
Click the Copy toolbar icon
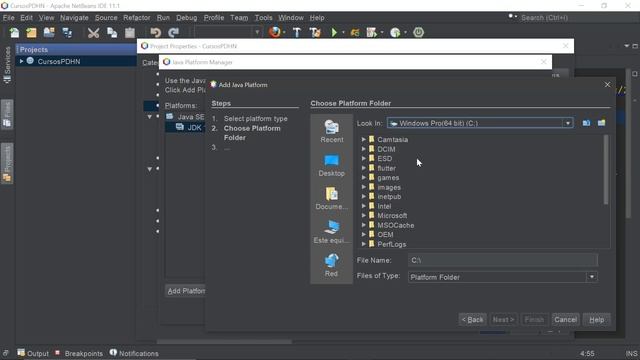coord(112,33)
